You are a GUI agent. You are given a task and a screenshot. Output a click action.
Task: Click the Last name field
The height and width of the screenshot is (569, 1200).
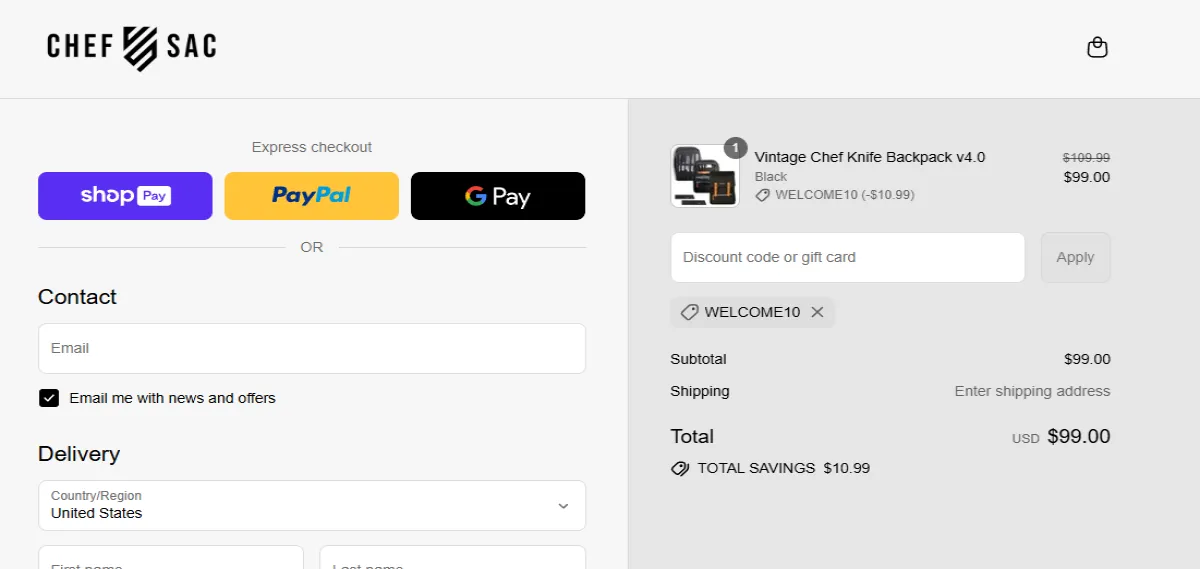(x=453, y=557)
